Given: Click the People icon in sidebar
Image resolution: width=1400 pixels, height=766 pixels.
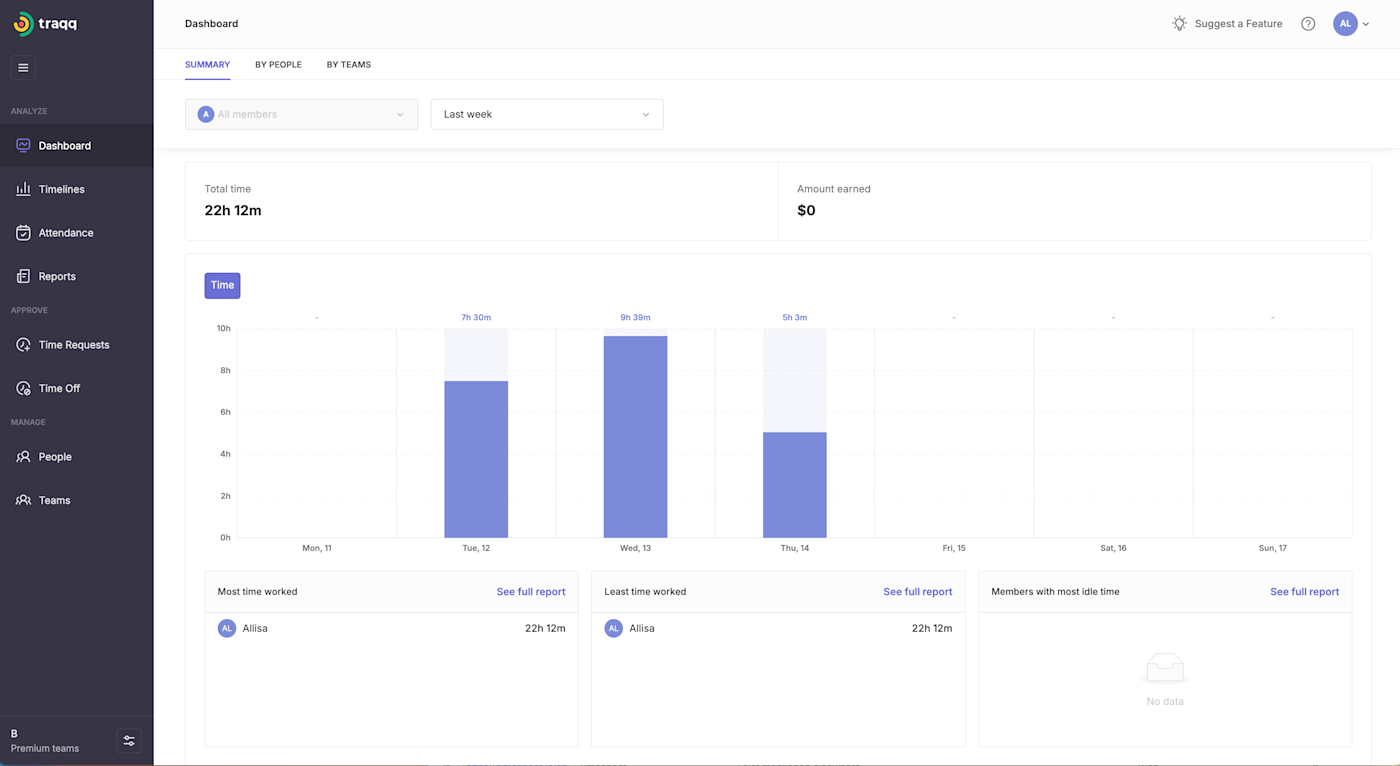Looking at the screenshot, I should [23, 457].
